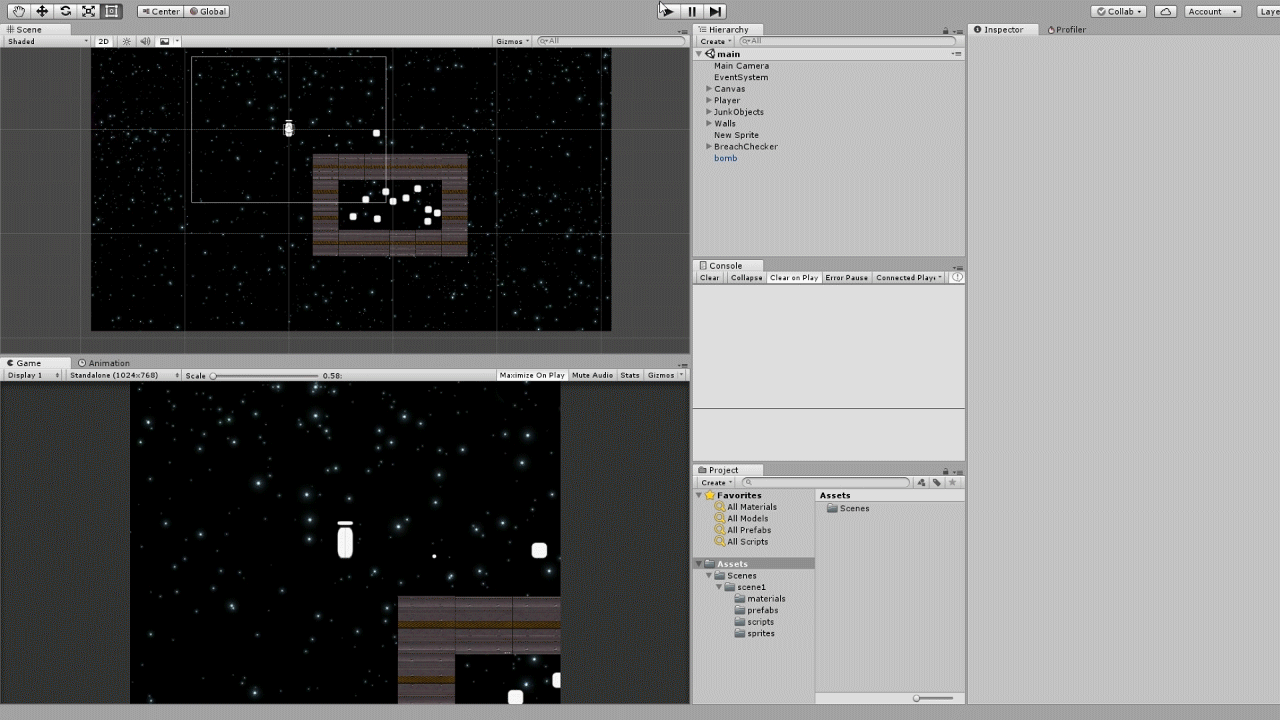This screenshot has width=1280, height=720.
Task: Click Project search field
Action: click(x=826, y=482)
